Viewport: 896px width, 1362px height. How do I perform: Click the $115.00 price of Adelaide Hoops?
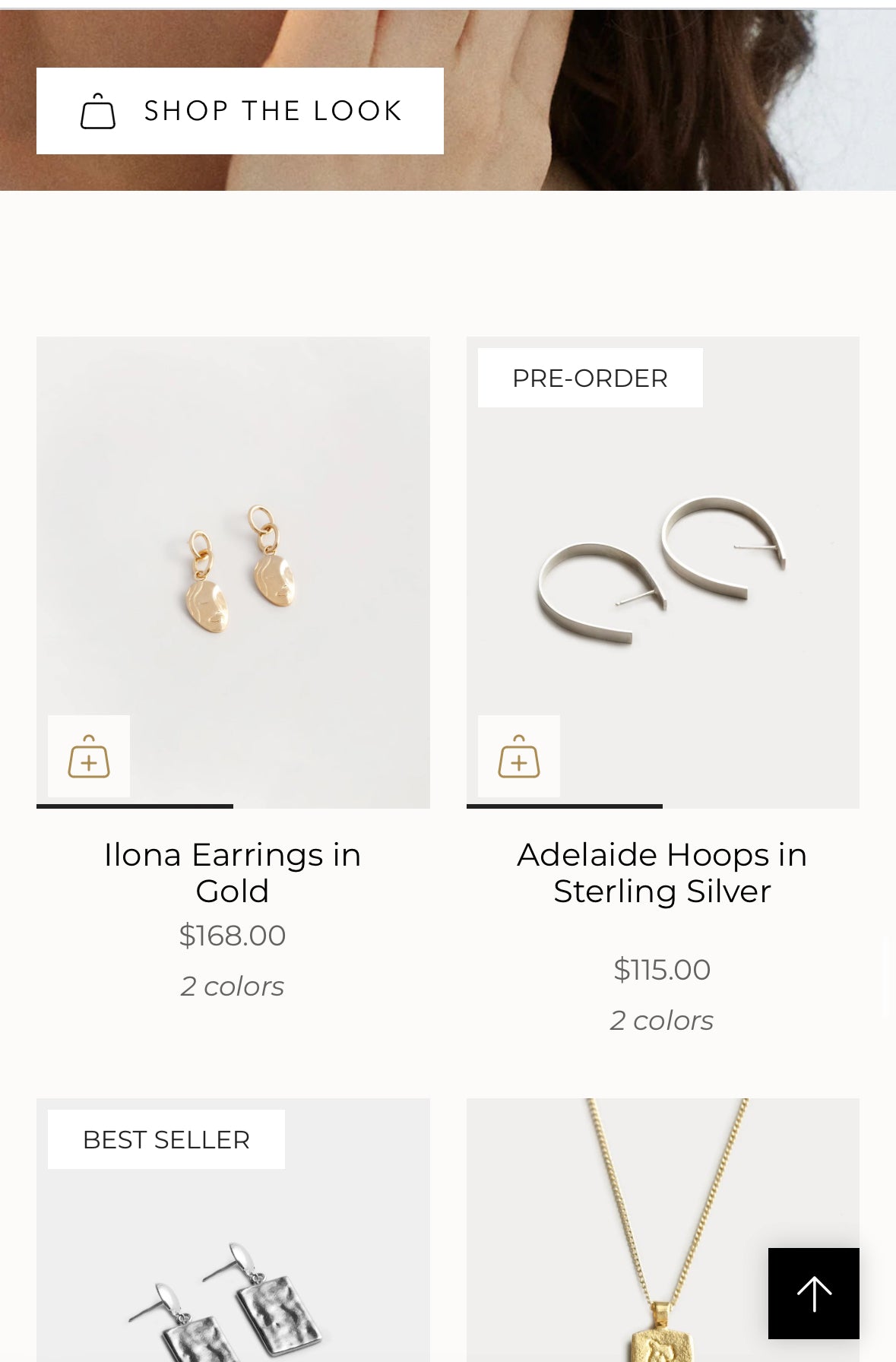click(x=662, y=969)
